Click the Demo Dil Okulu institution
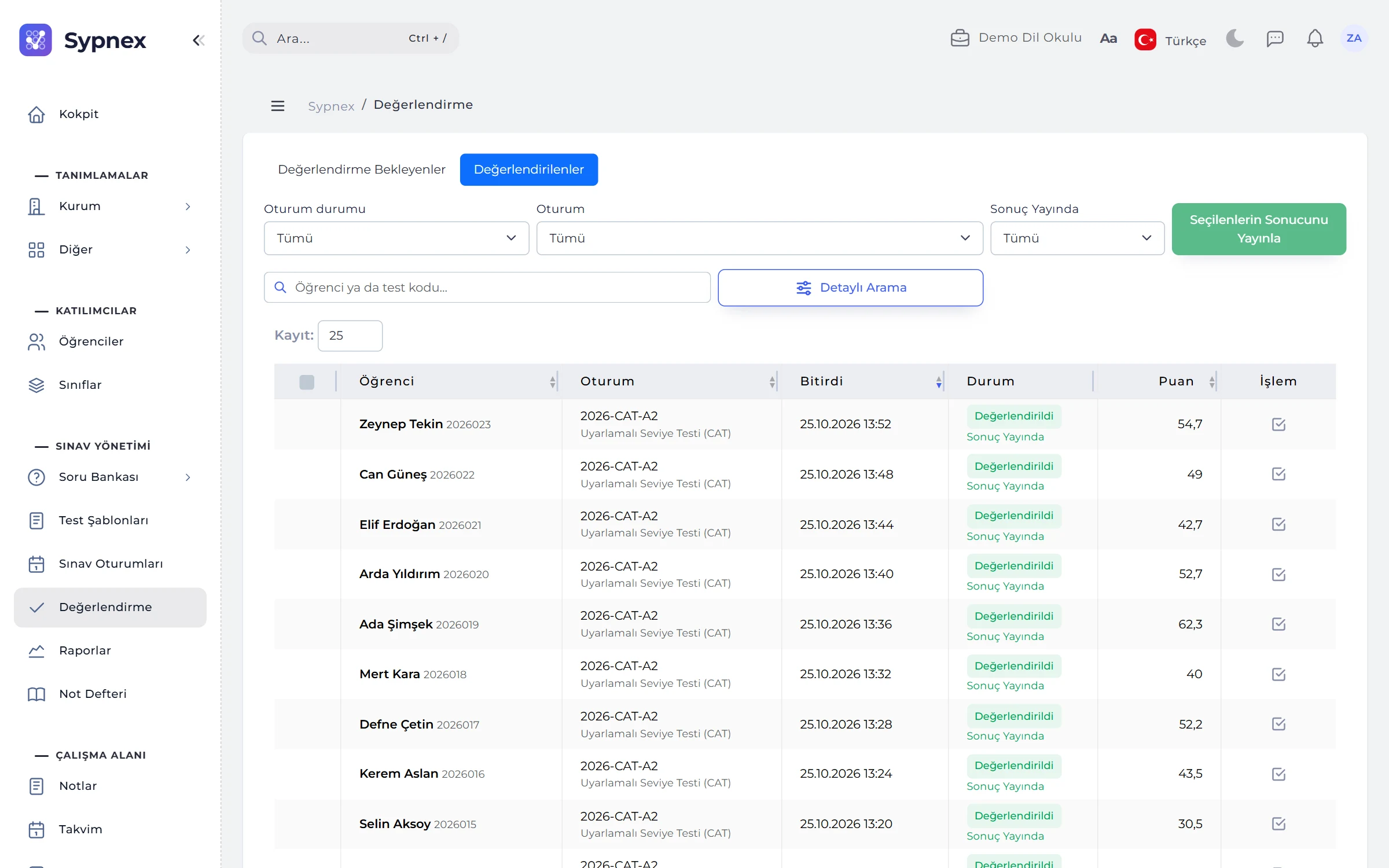1389x868 pixels. point(1016,38)
